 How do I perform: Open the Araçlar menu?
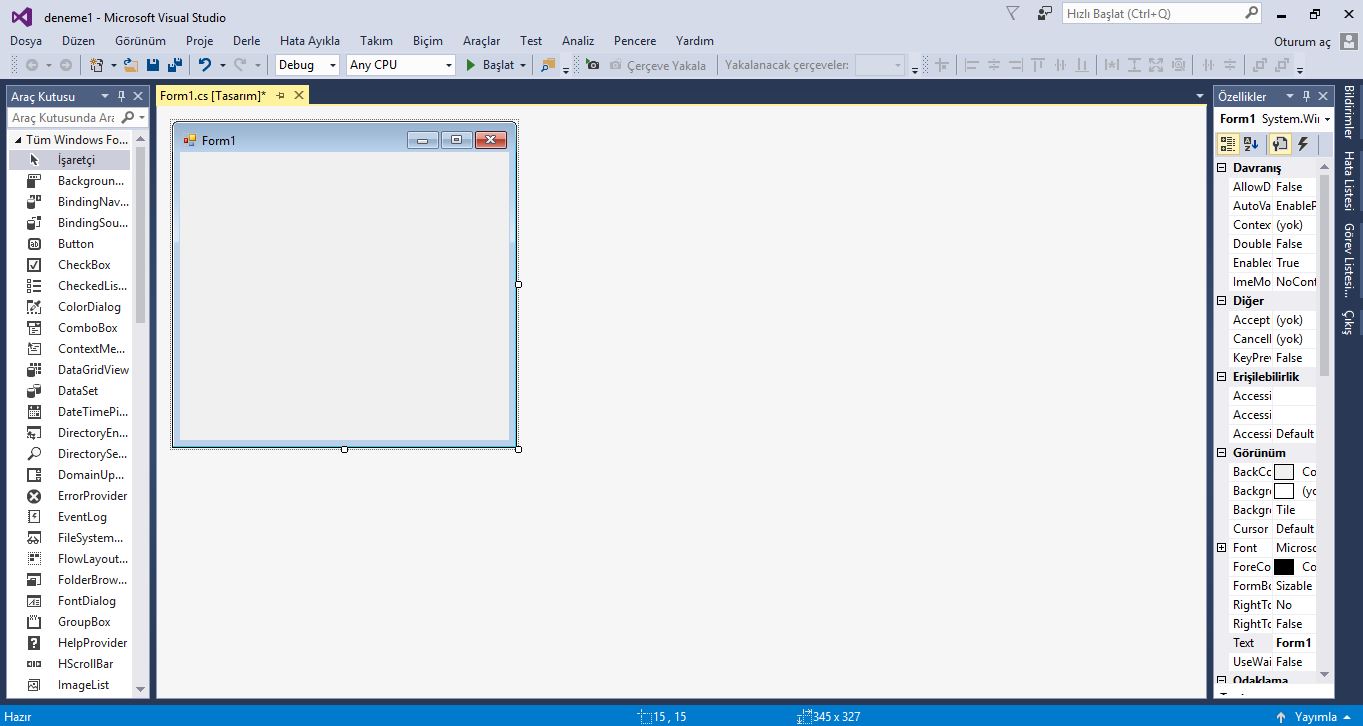tap(481, 41)
